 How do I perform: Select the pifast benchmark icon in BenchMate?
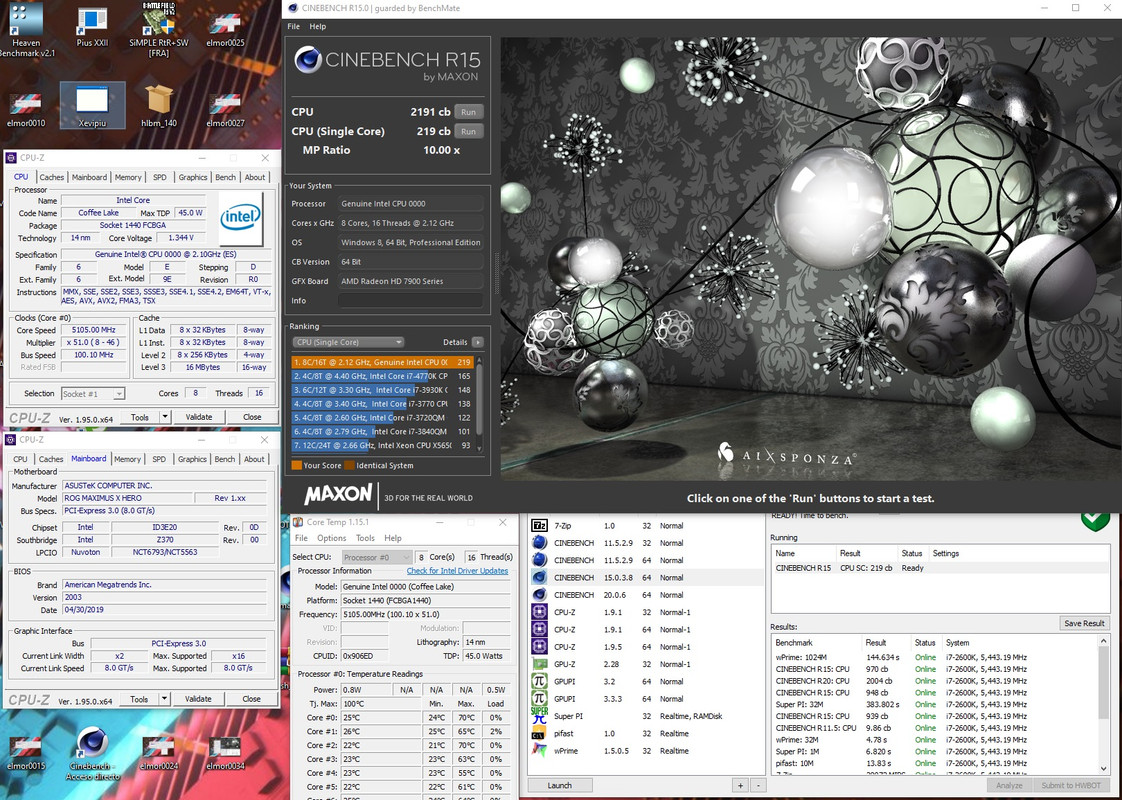[540, 733]
